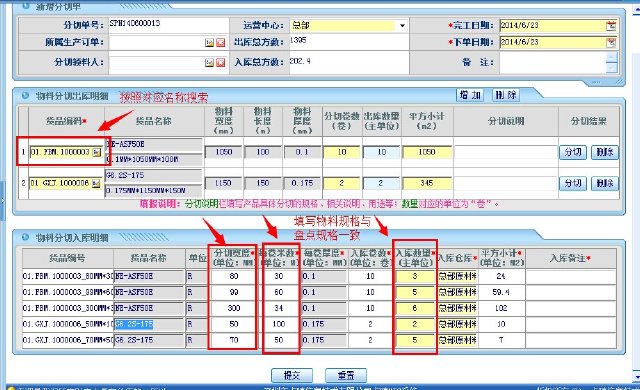The width and height of the screenshot is (640, 390).
Task: Select 入库数量 cell in first 入库 row
Action: click(415, 277)
